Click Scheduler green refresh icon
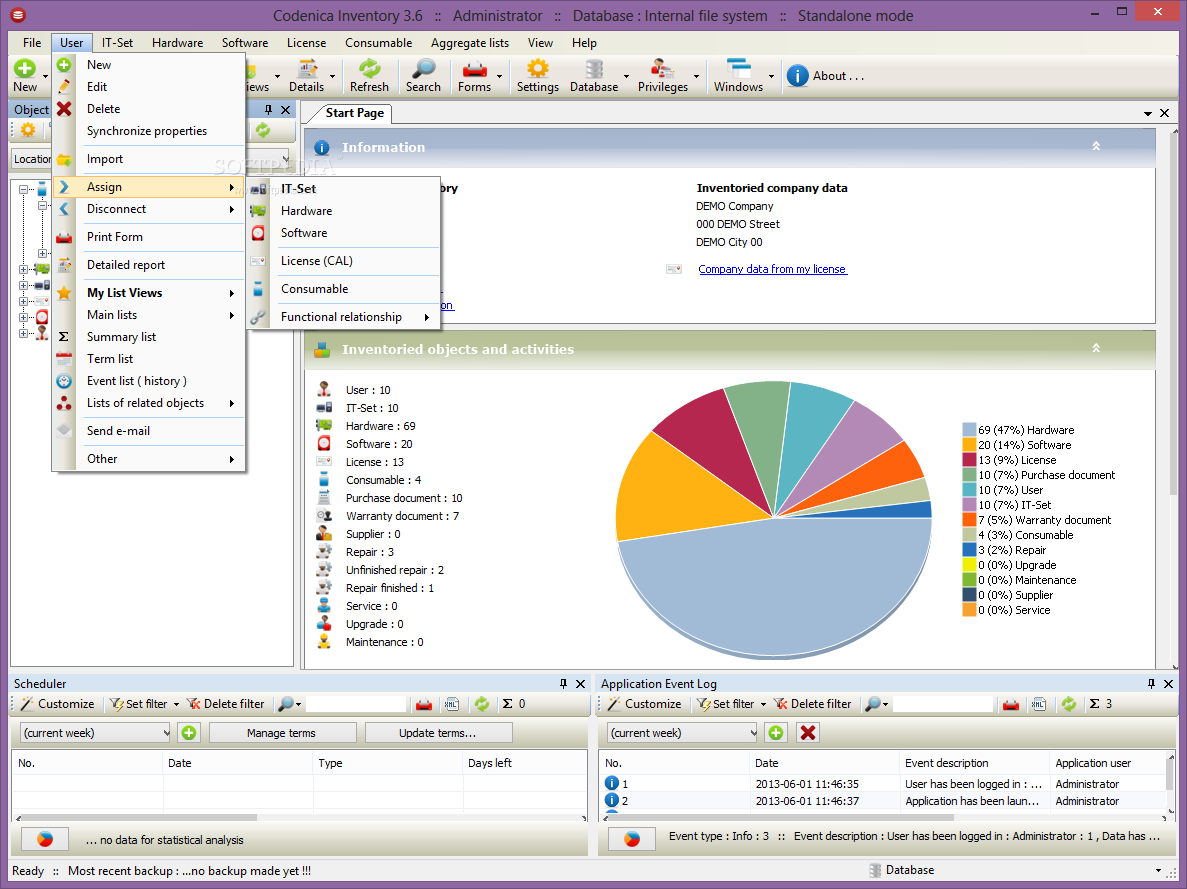Image resolution: width=1187 pixels, height=889 pixels. tap(481, 704)
